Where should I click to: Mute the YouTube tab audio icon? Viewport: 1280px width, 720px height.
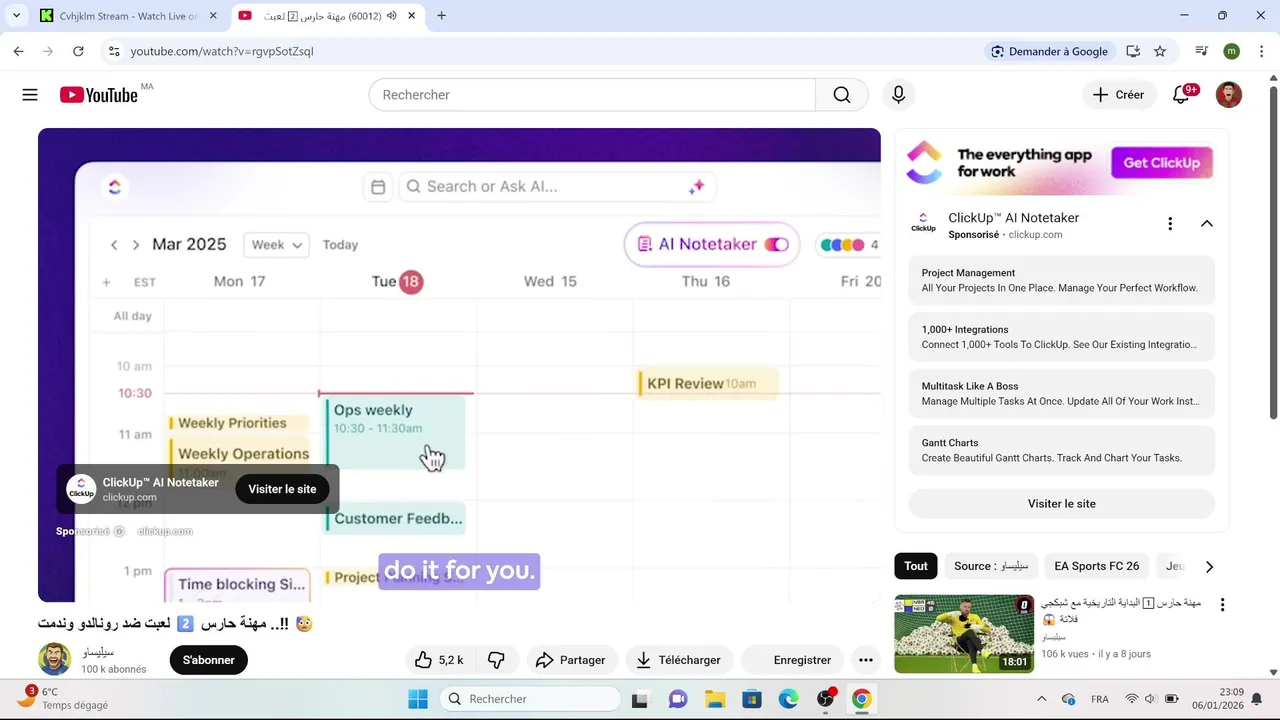pos(391,16)
